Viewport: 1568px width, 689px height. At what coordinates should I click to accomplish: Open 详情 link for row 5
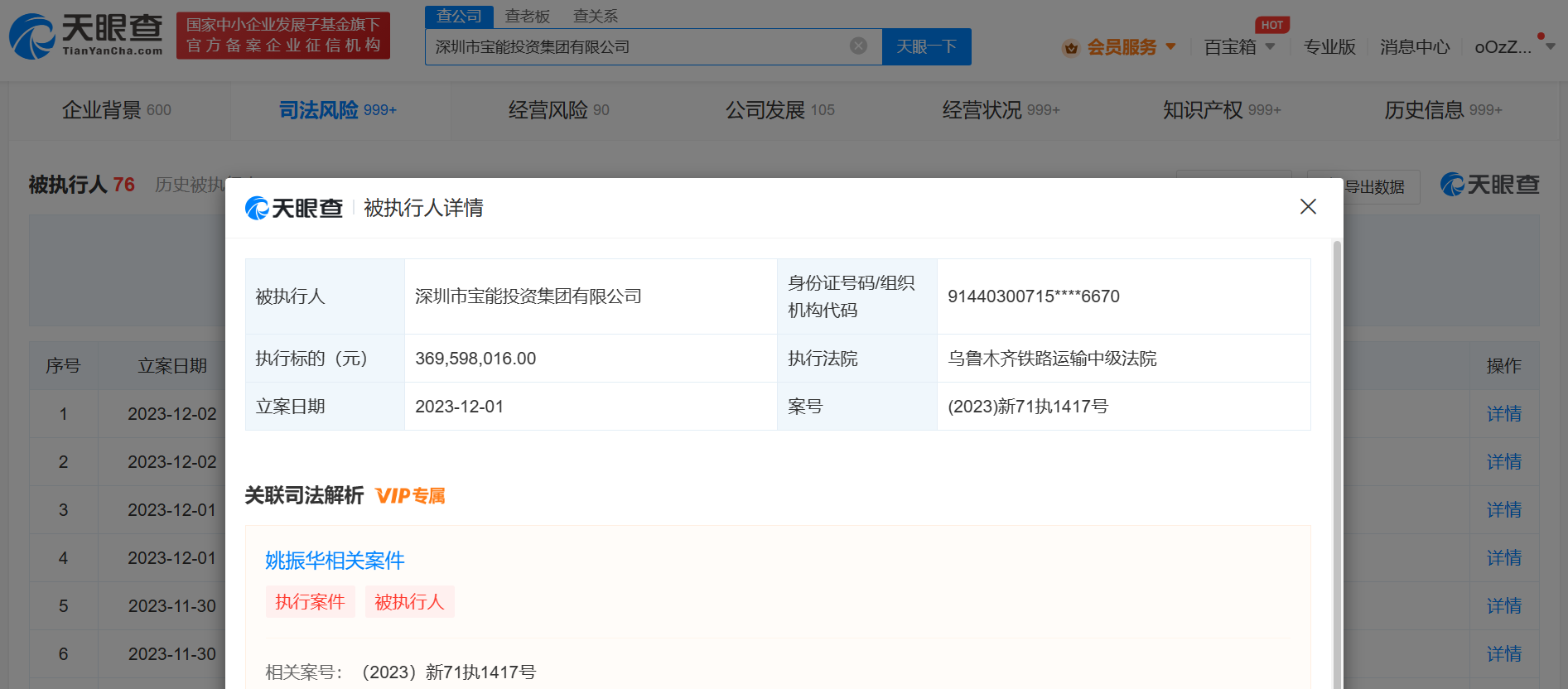[1504, 606]
